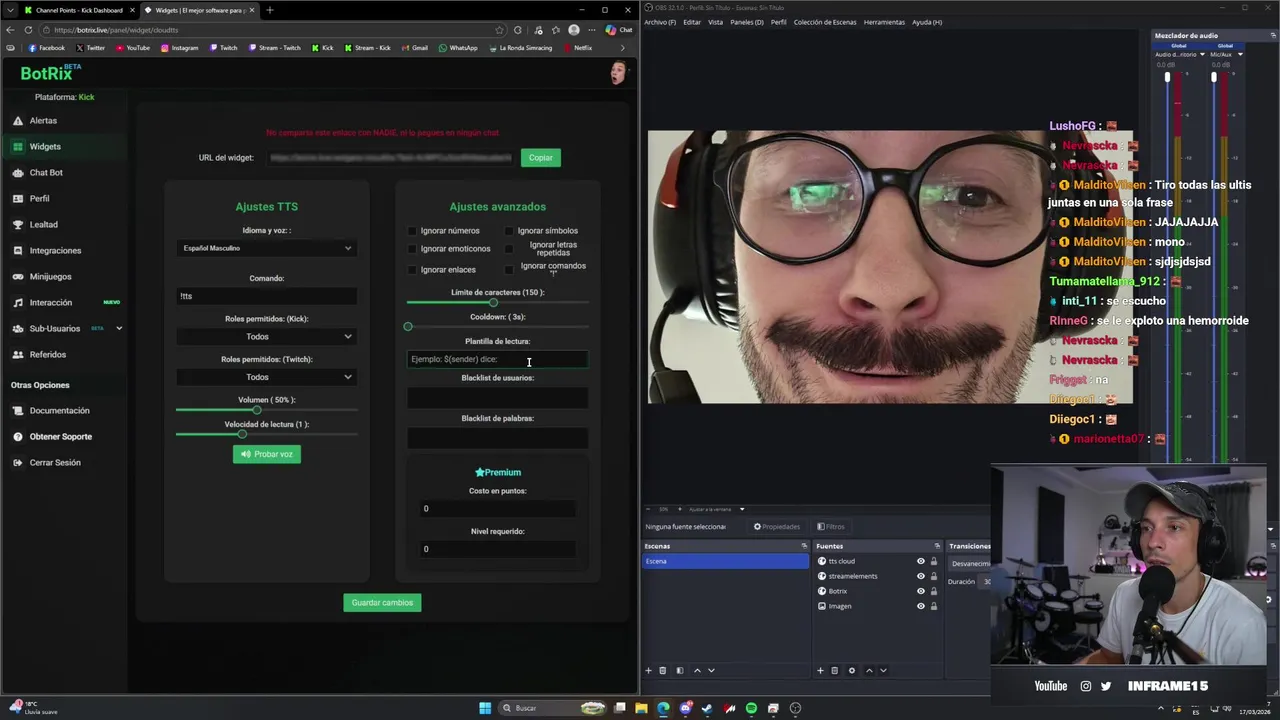The height and width of the screenshot is (720, 1280).
Task: Hide the Botrix source in OBS
Action: (x=921, y=591)
